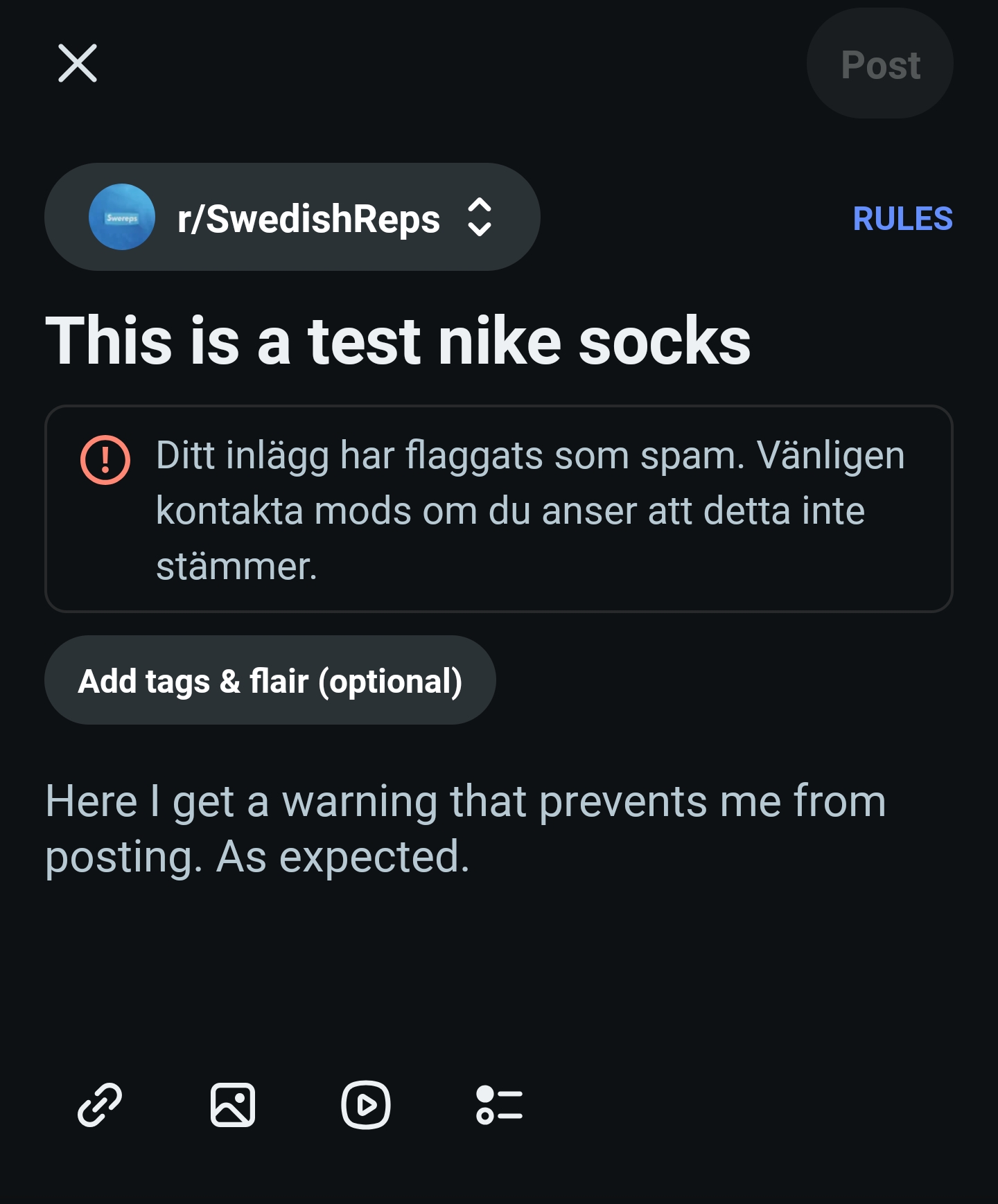Tap the SwedishReps community avatar

[122, 217]
